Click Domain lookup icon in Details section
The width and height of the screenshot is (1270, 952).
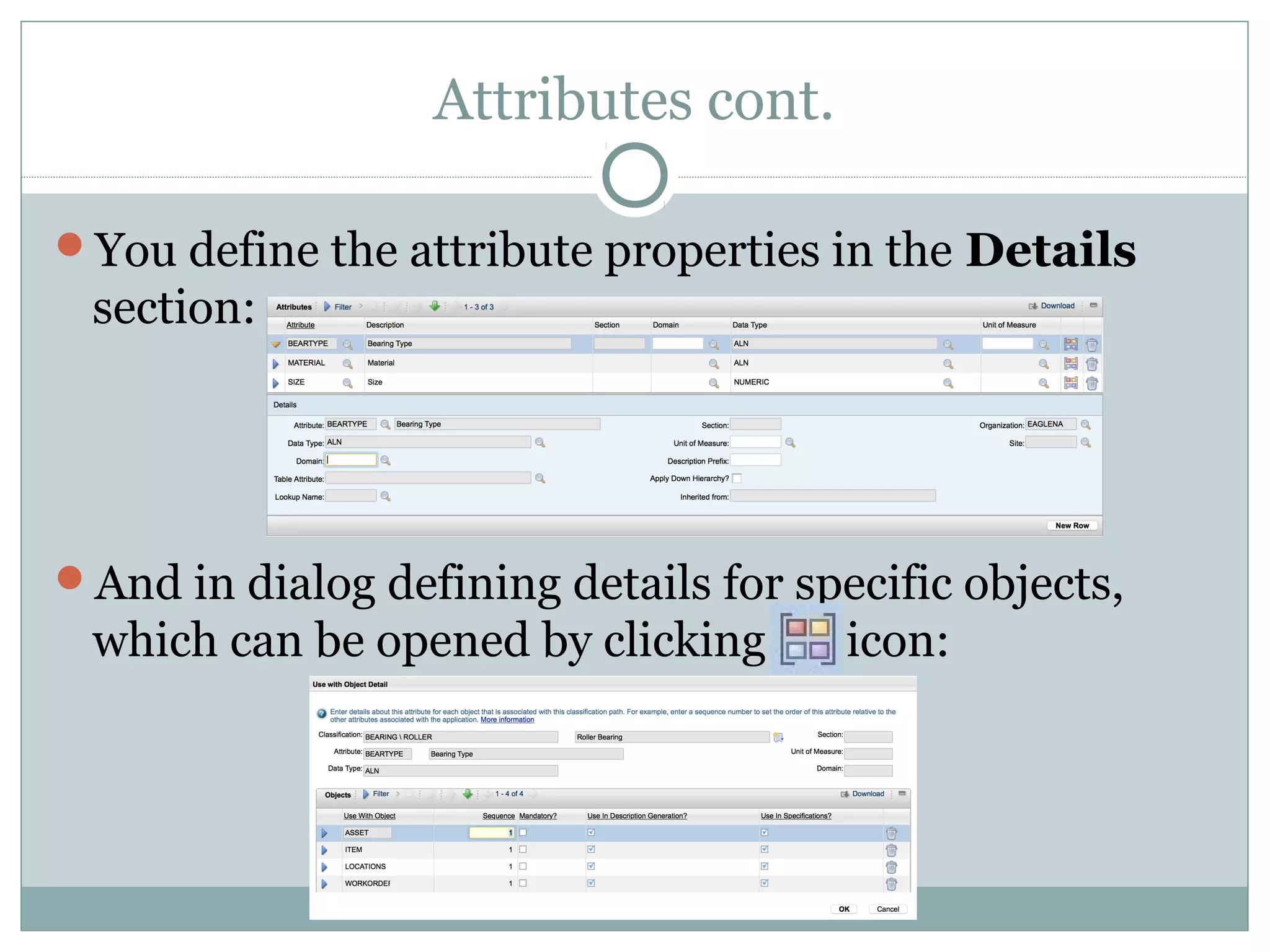click(385, 461)
